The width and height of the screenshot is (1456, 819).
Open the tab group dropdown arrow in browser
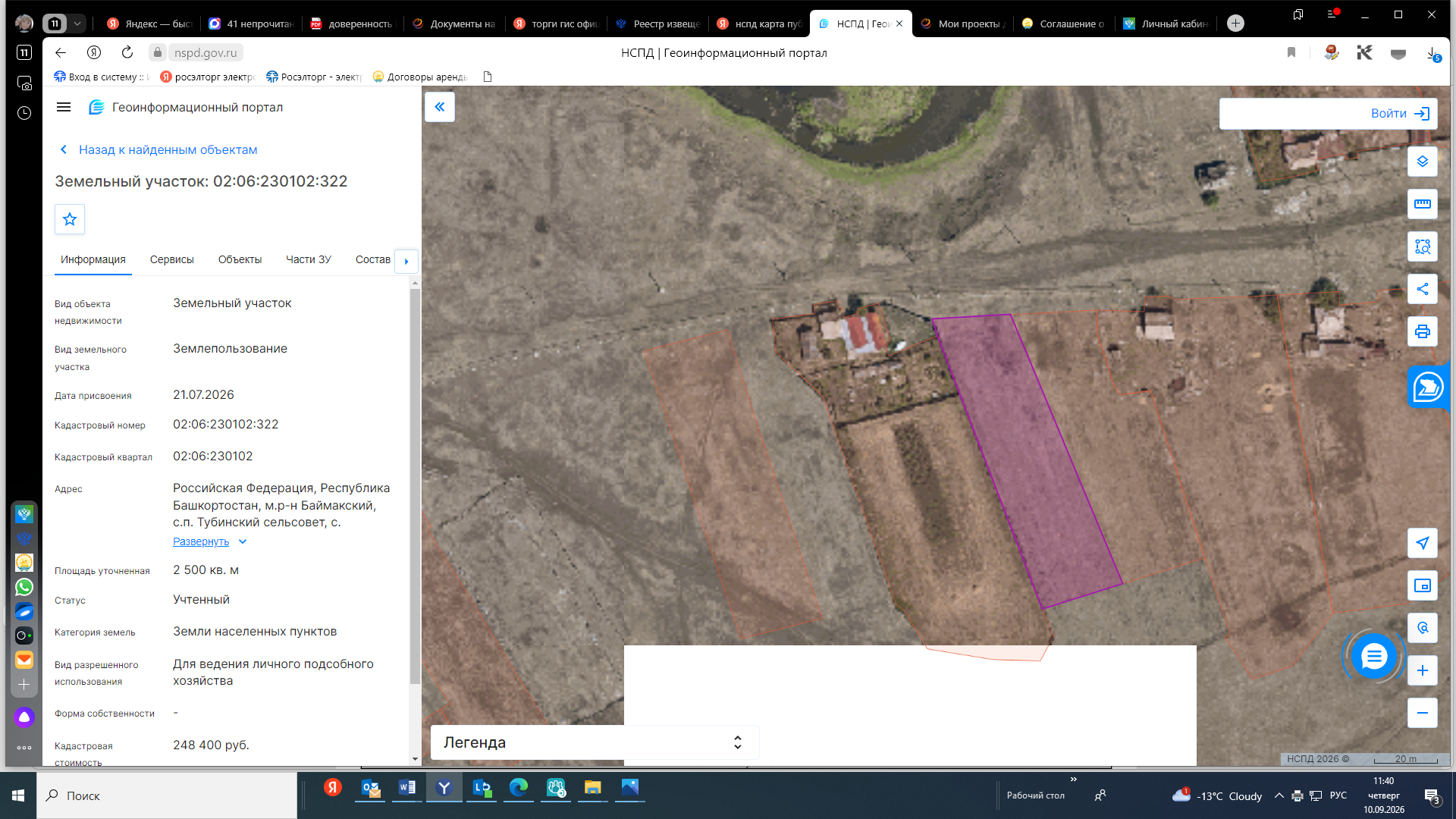click(77, 24)
